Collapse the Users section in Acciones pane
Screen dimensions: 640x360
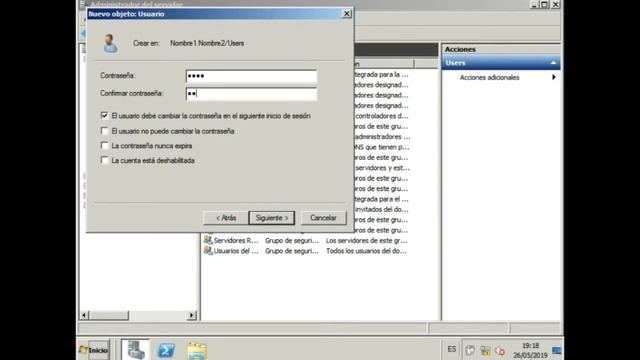[x=553, y=63]
